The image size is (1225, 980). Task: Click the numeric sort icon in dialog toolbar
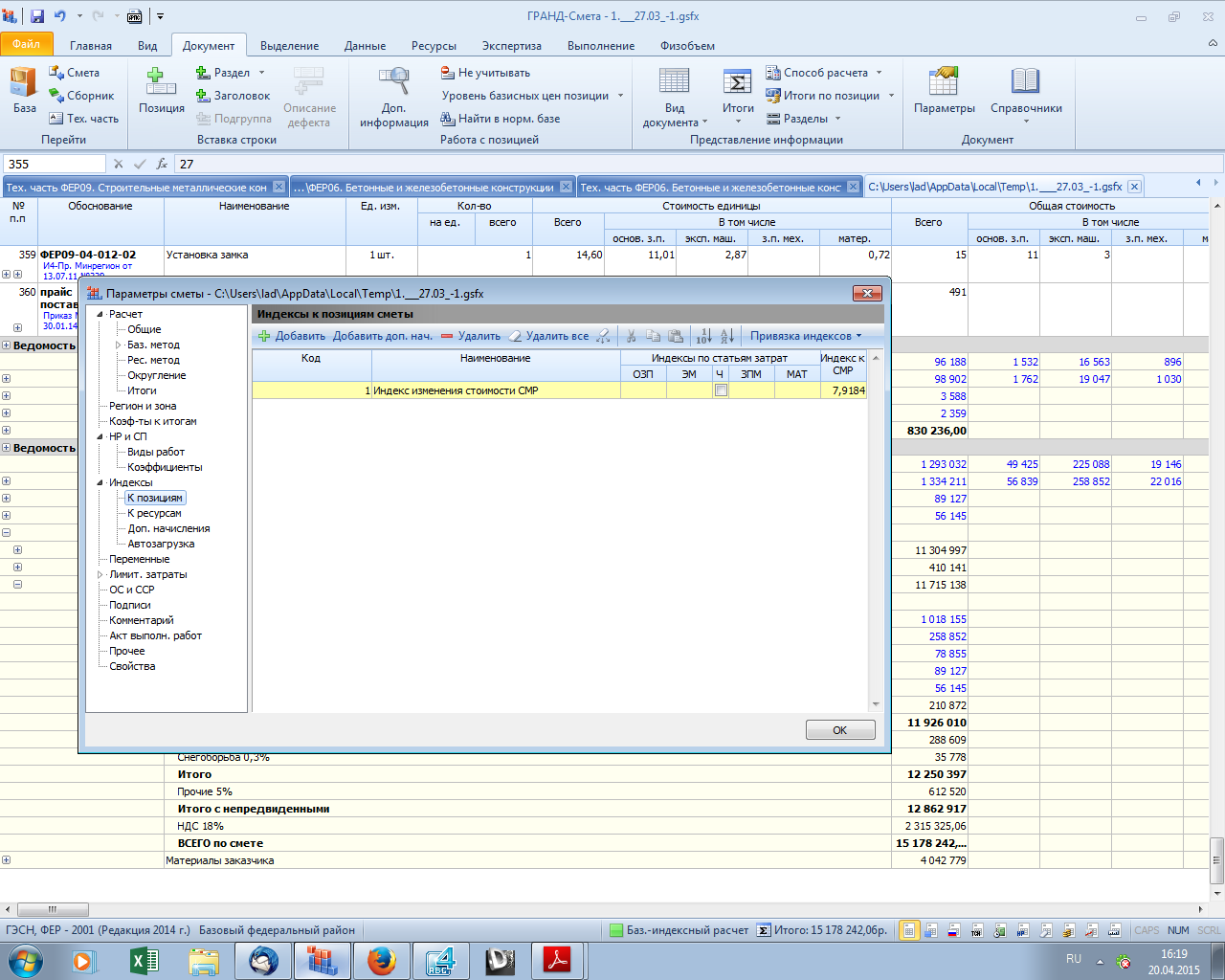[703, 336]
